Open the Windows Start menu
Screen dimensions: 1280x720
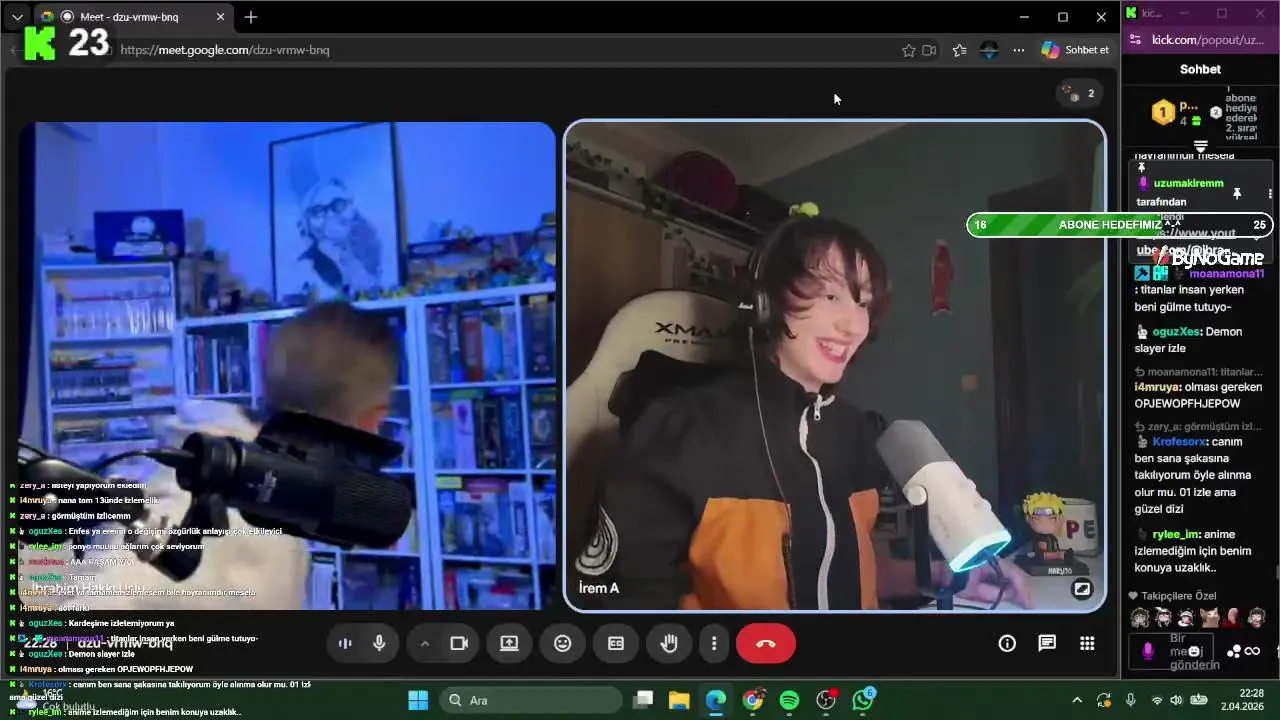(418, 700)
